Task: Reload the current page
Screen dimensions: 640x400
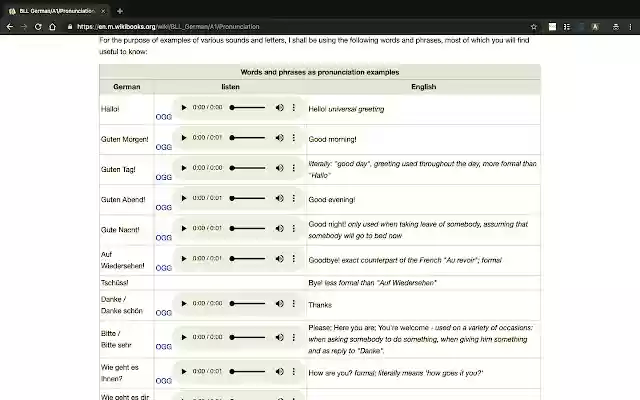Action: pyautogui.click(x=38, y=27)
